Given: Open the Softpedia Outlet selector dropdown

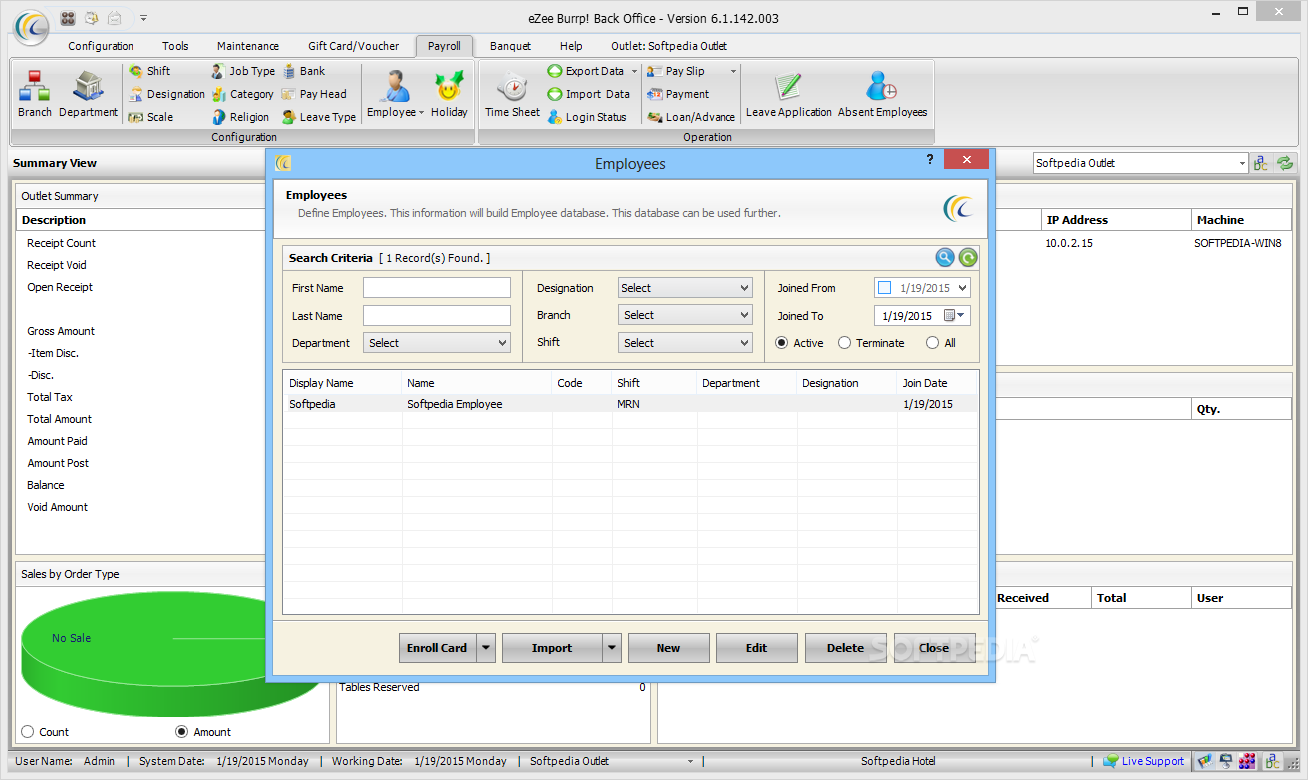Looking at the screenshot, I should (x=1242, y=163).
